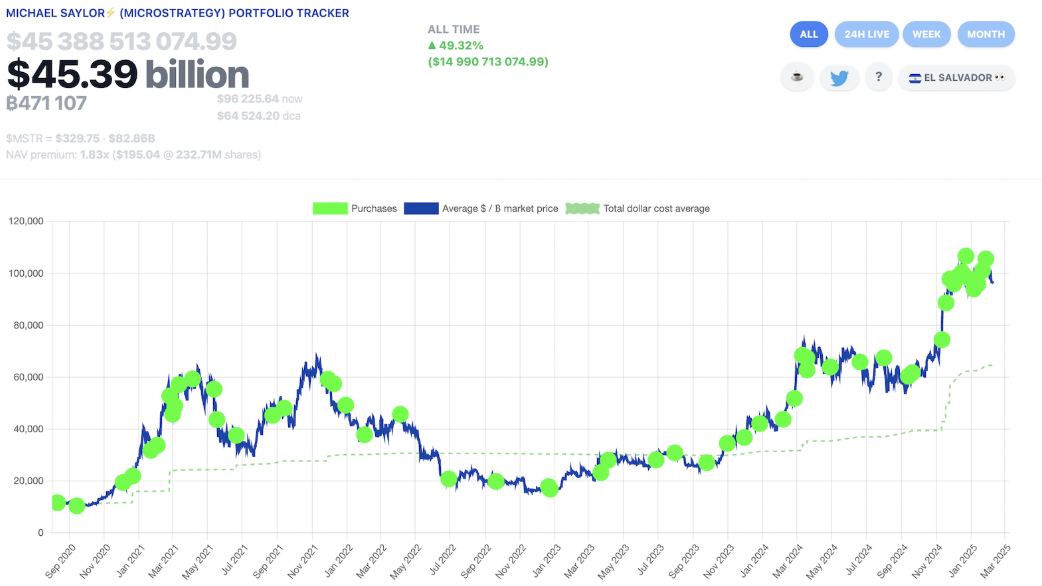Click the ALL TIME label
The image size is (1042, 586).
(454, 29)
